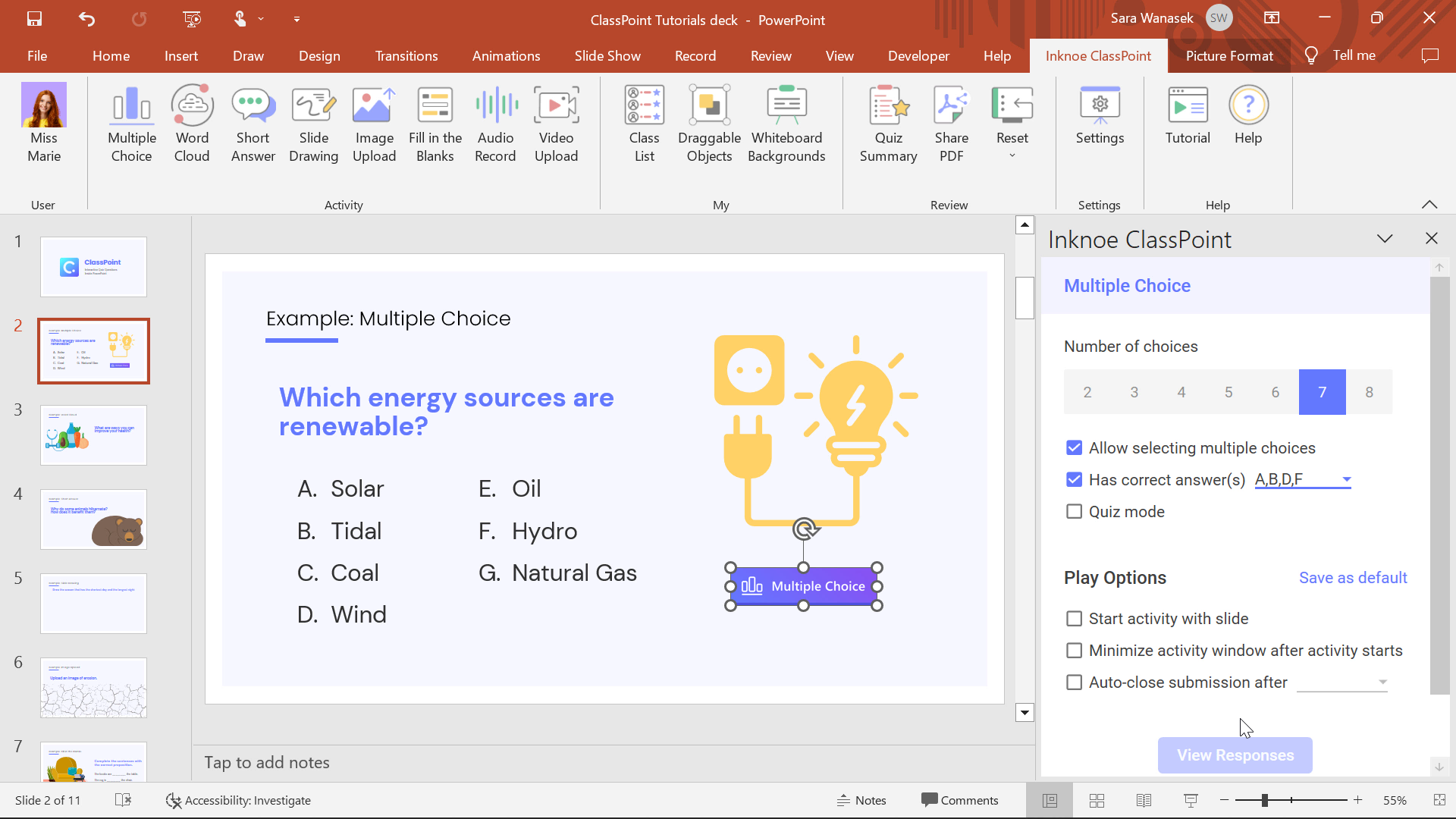Click Save as default link
1456x819 pixels.
click(1353, 577)
